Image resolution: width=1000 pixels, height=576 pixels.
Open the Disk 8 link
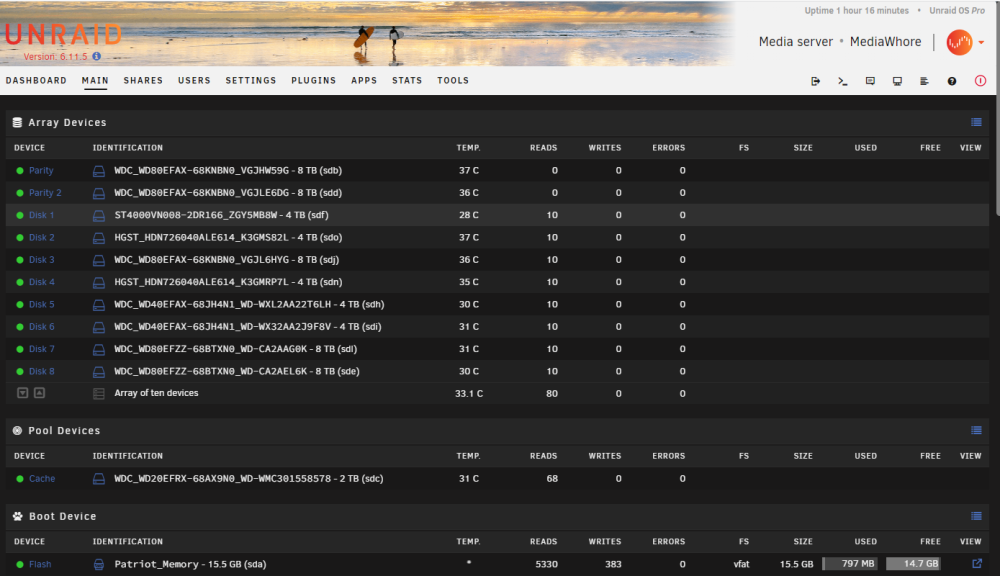[x=41, y=371]
